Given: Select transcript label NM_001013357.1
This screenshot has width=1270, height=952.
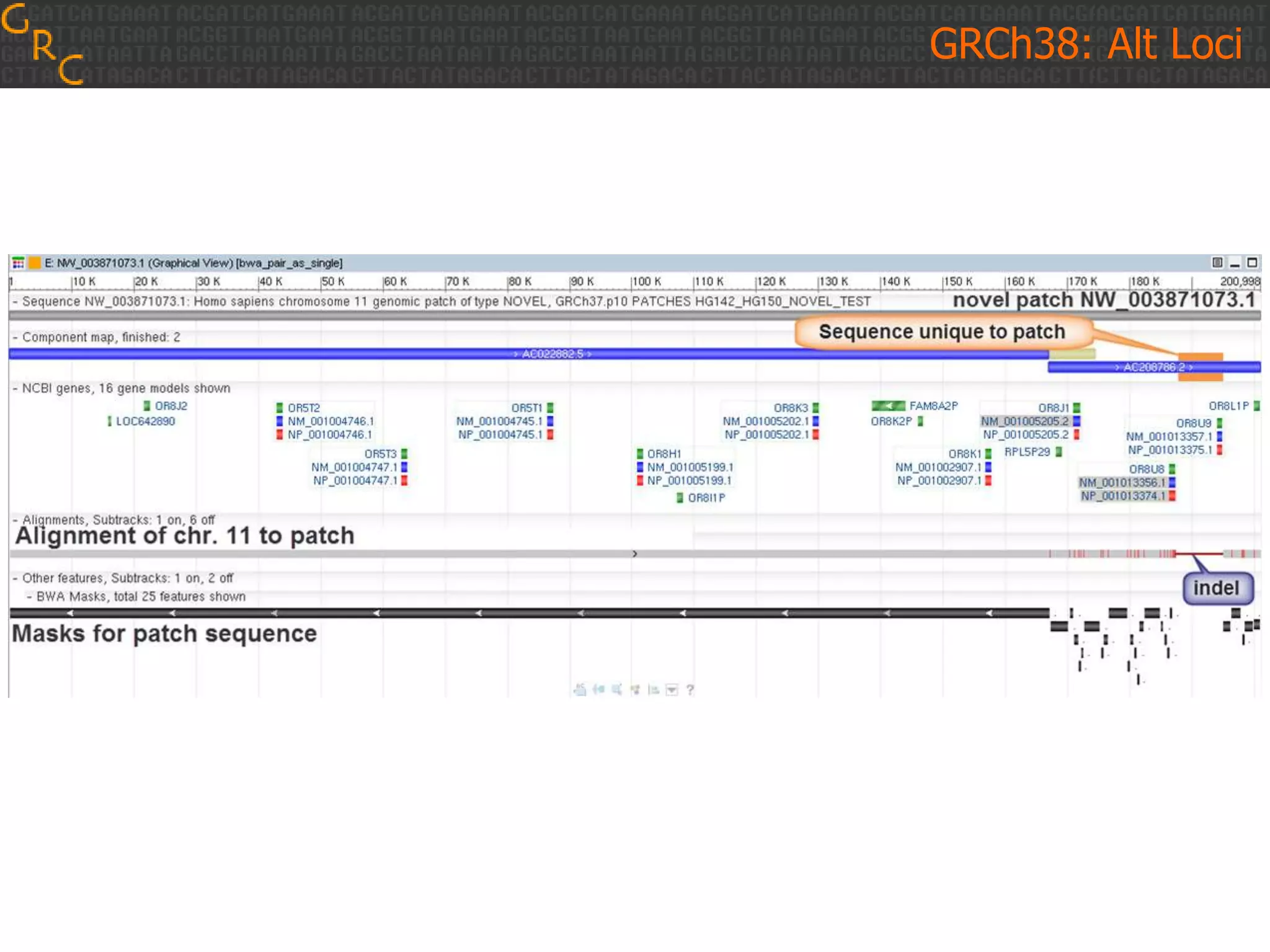Looking at the screenshot, I should [x=1169, y=437].
